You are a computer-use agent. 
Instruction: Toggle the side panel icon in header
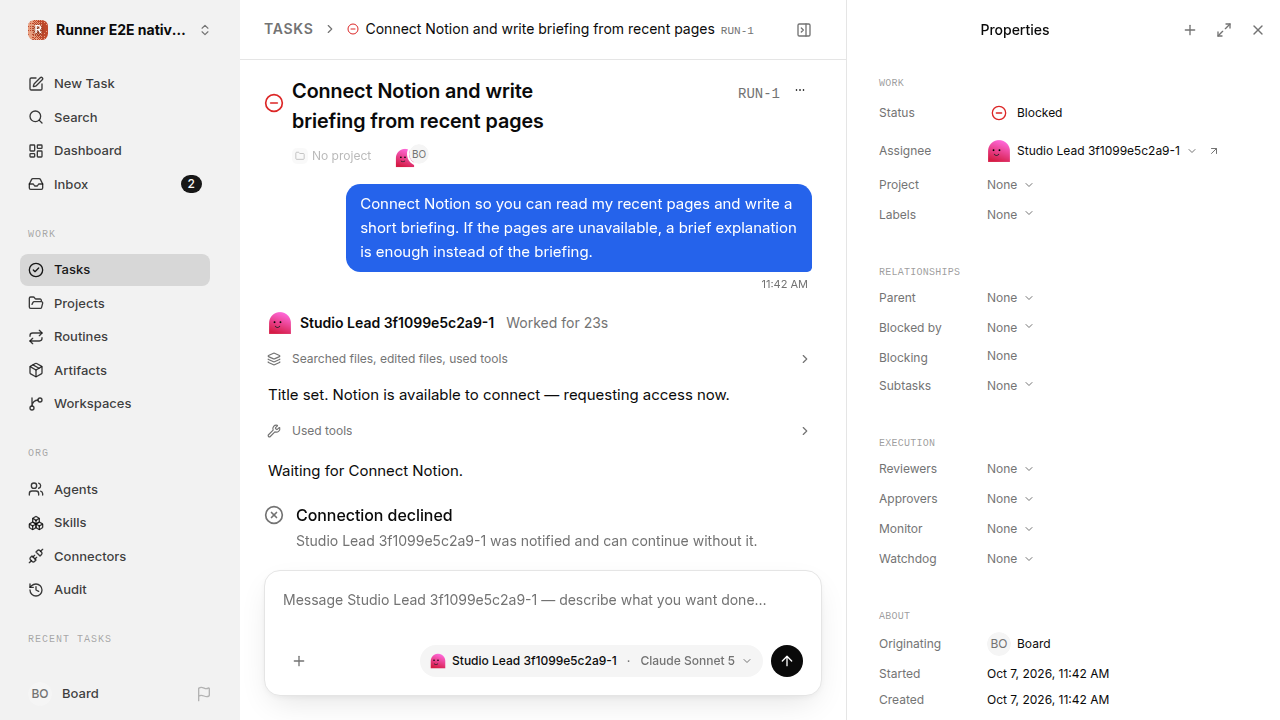pos(804,30)
